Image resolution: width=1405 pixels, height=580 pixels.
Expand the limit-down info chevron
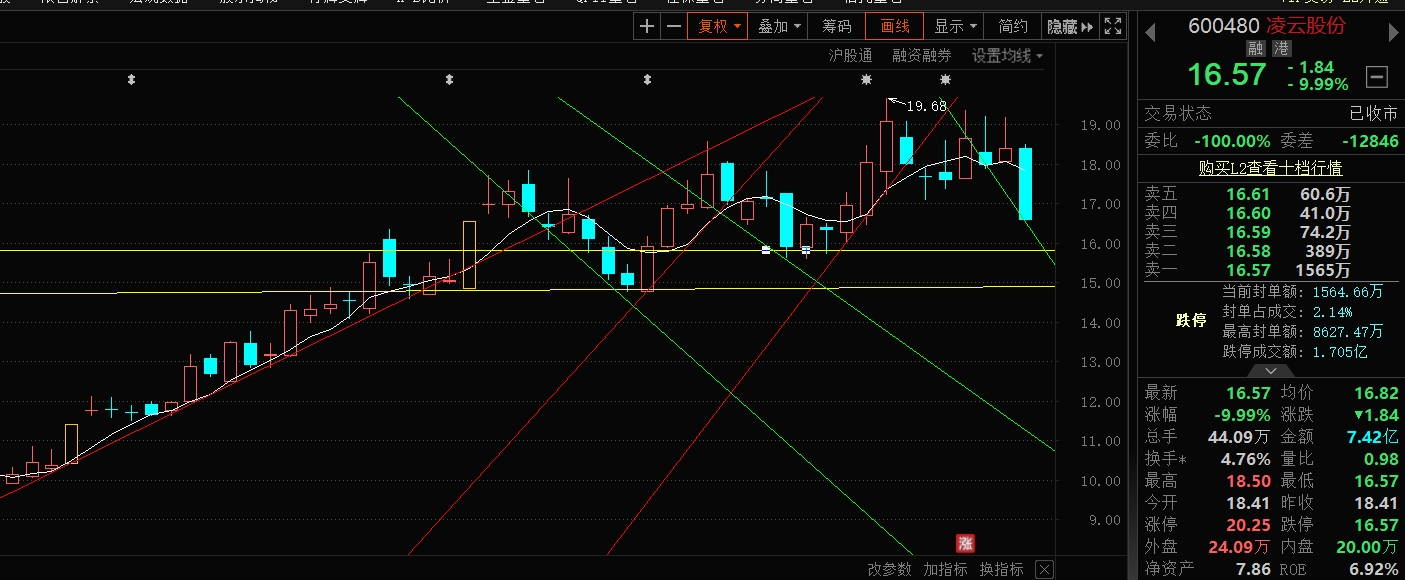[x=1271, y=369]
